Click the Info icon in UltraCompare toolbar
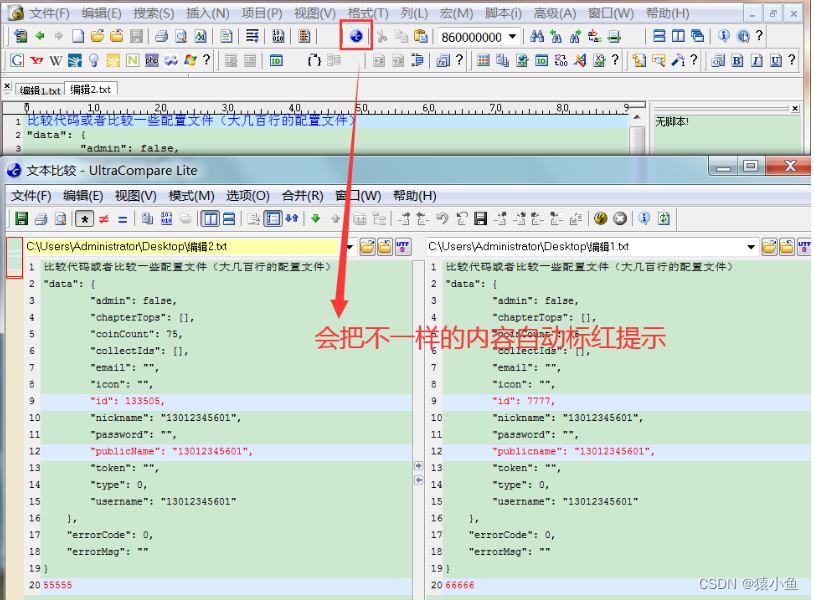Image resolution: width=814 pixels, height=600 pixels. (x=644, y=219)
